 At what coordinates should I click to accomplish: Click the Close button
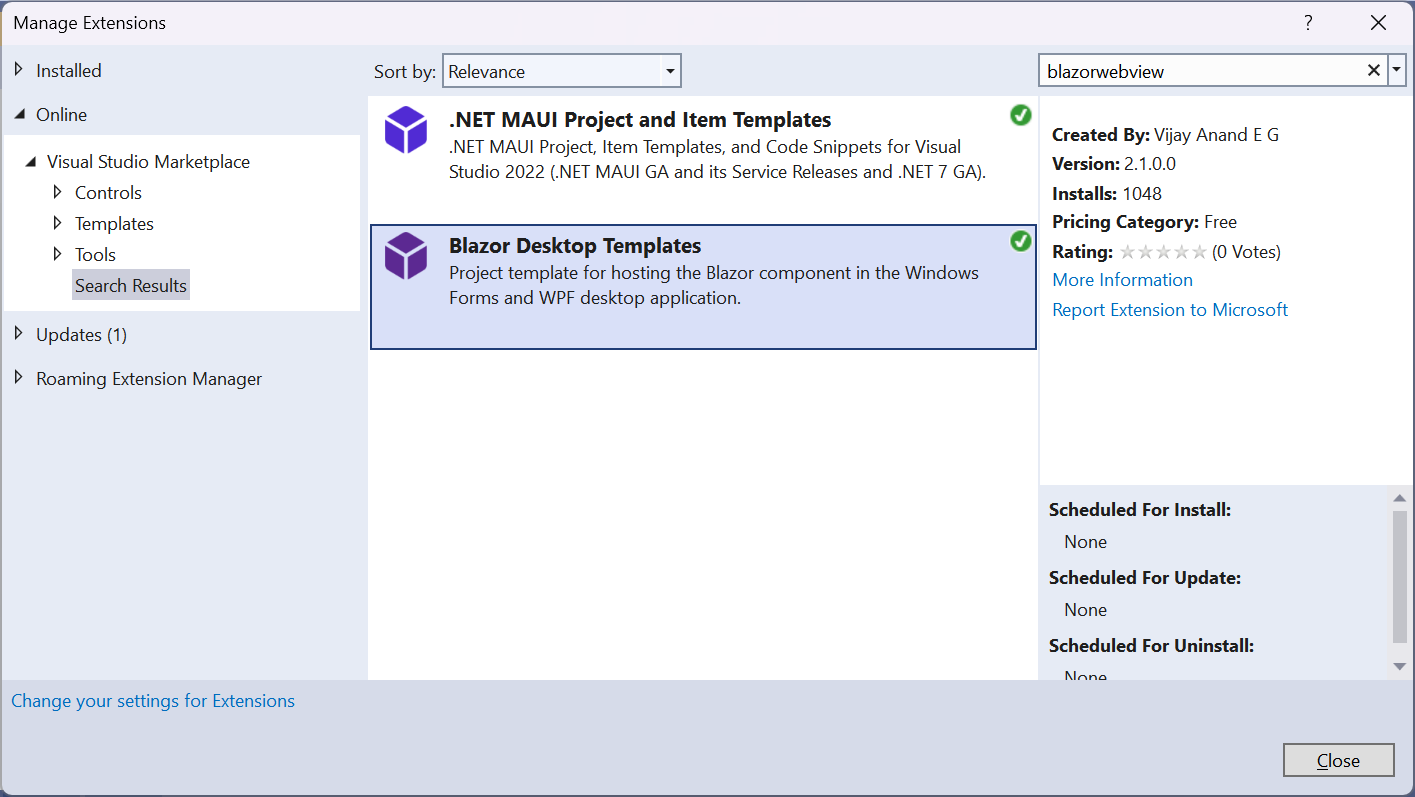(x=1338, y=760)
